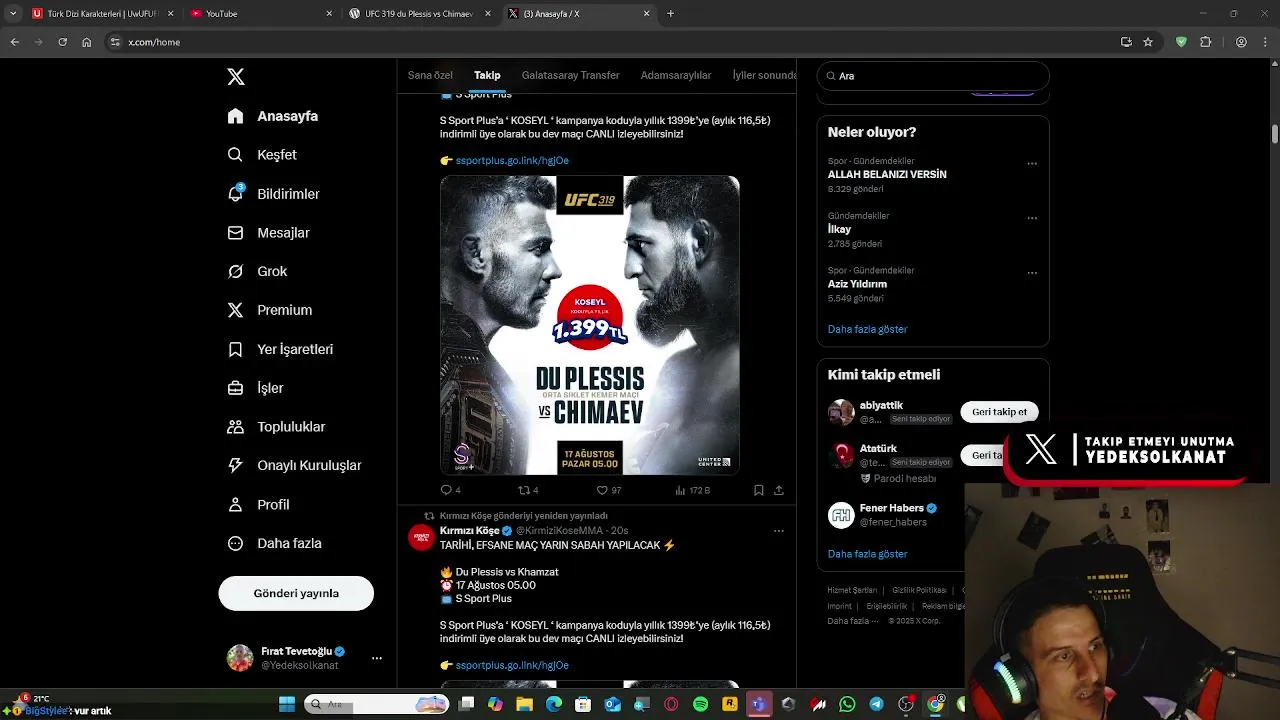
Task: Switch to Türk Dizi Karakterleri tab
Action: (x=102, y=14)
